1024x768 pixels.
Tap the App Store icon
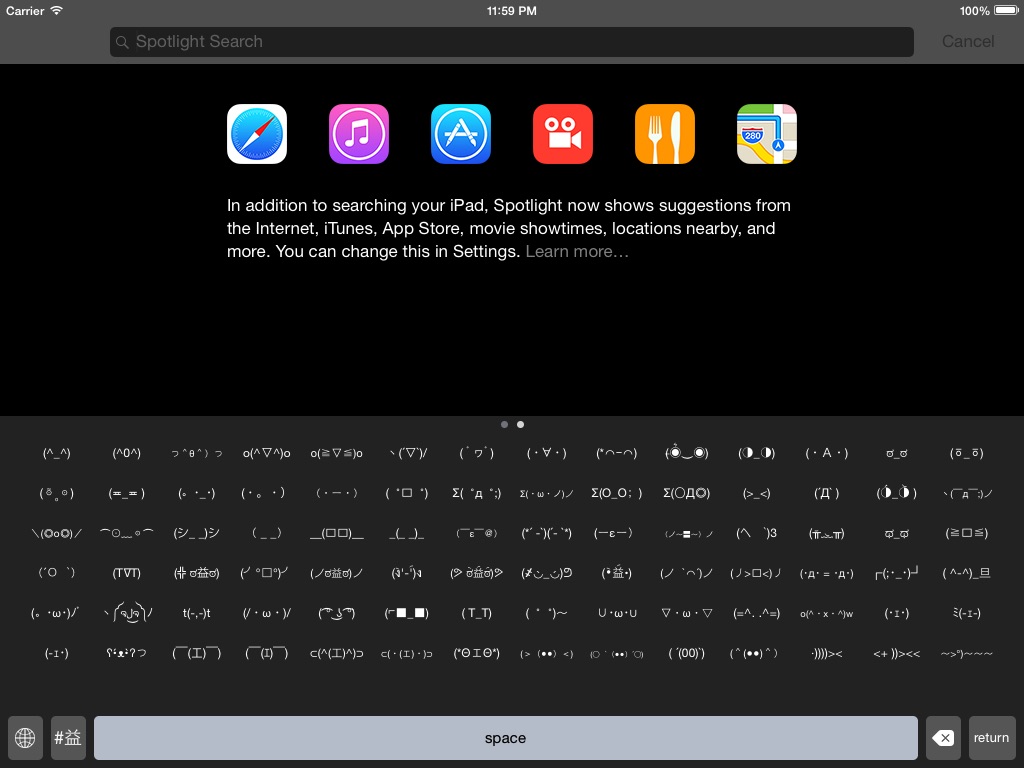(461, 134)
